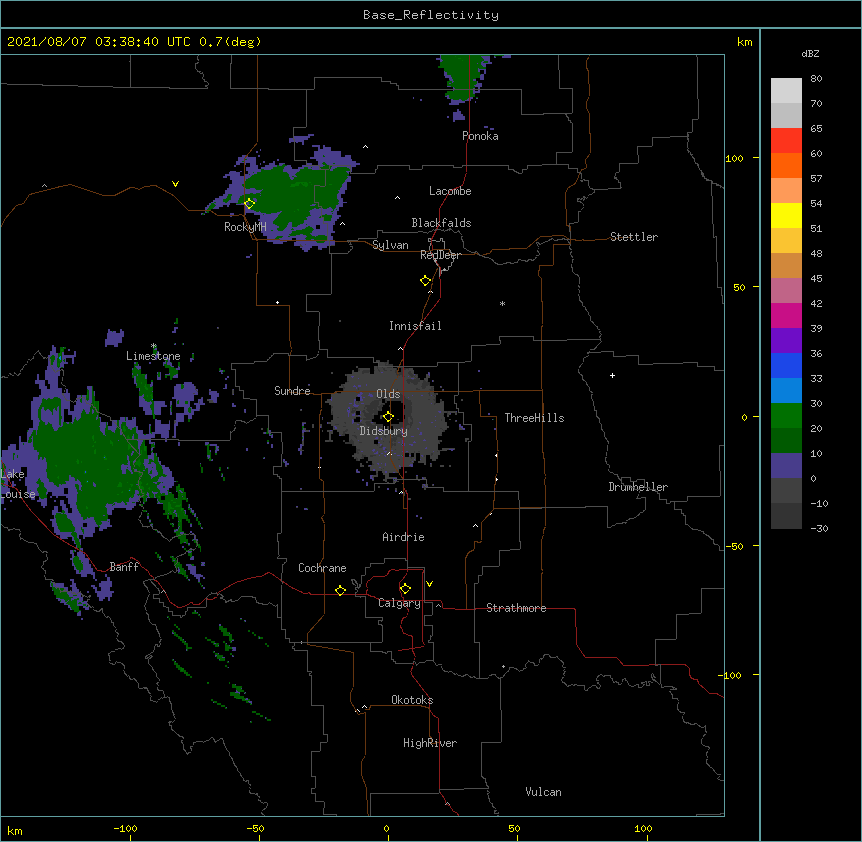Click the 54 dBZ yellow legend swatch
862x842 pixels.
tap(786, 215)
